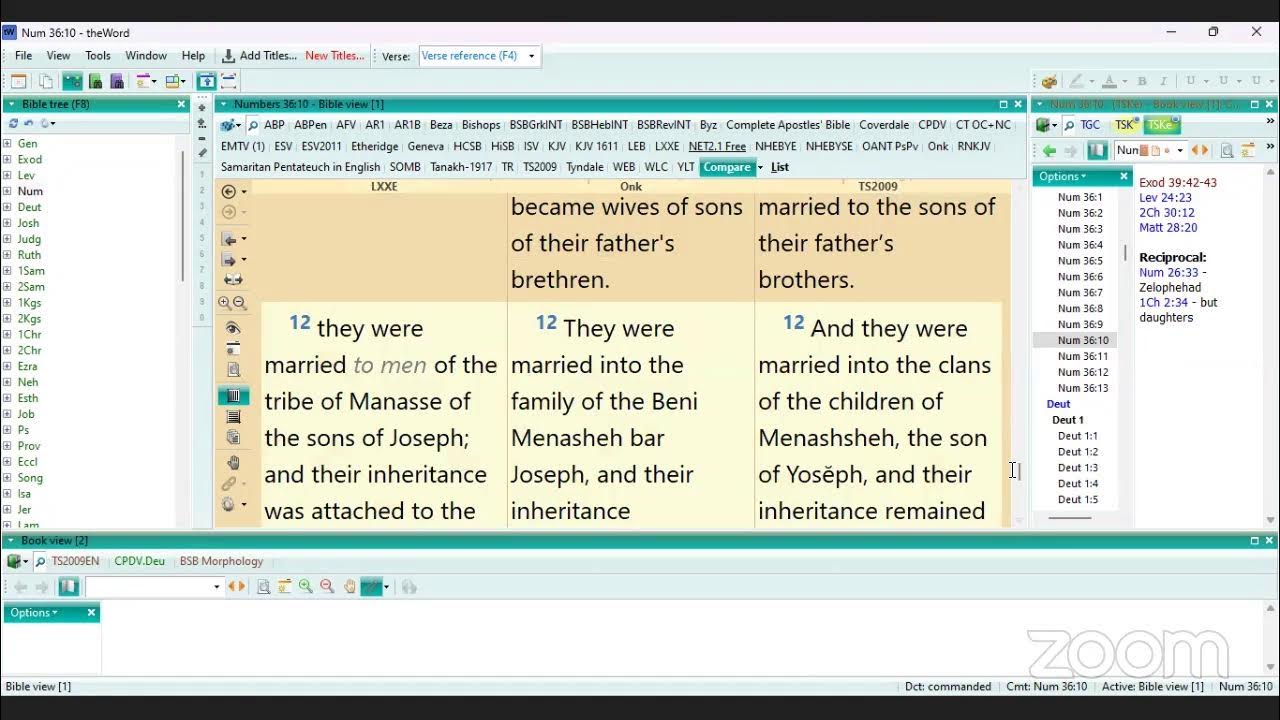Screen dimensions: 1280x720
Task: Open the font color picker swatch
Action: click(1108, 79)
